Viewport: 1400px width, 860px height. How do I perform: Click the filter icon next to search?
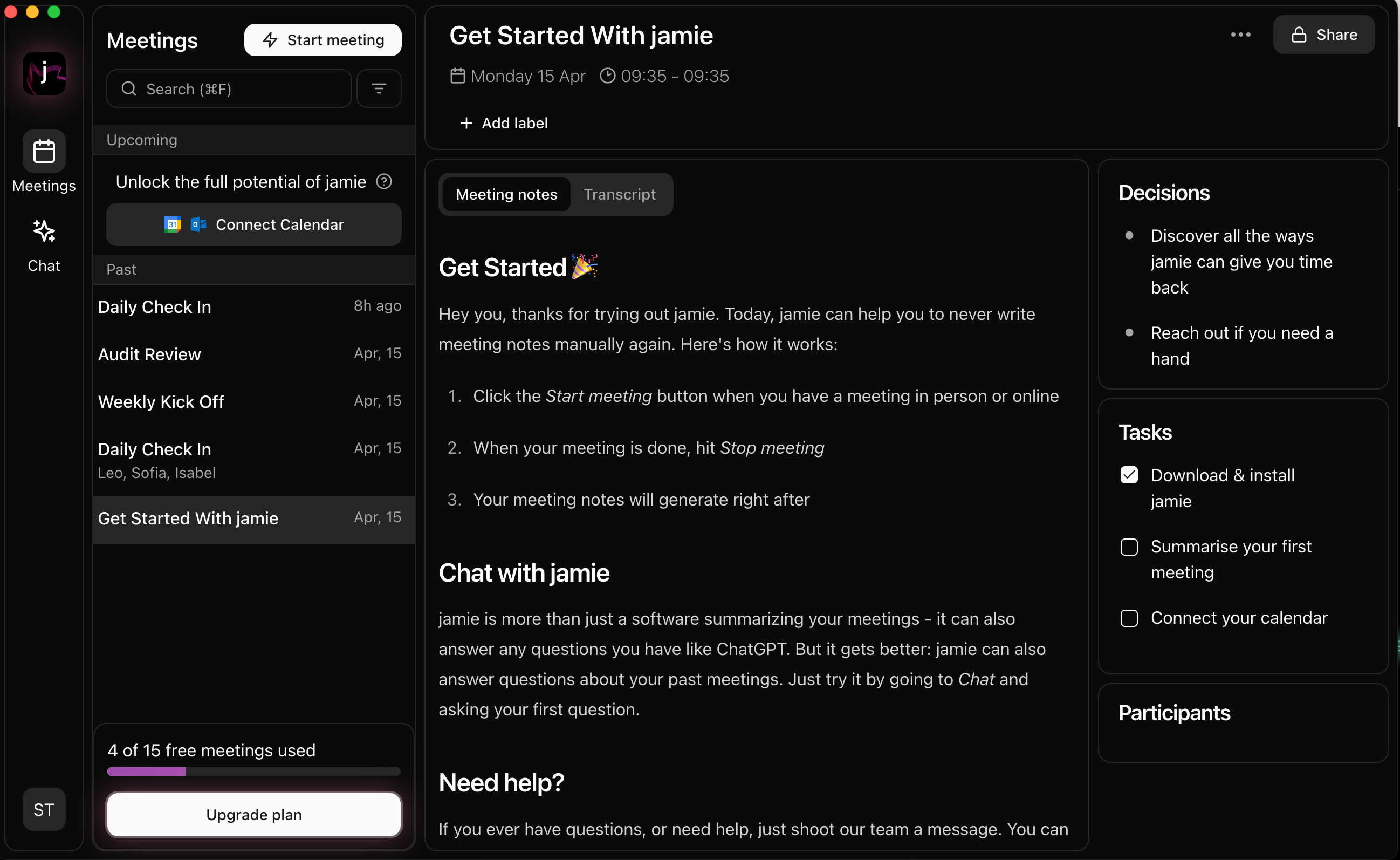click(379, 88)
